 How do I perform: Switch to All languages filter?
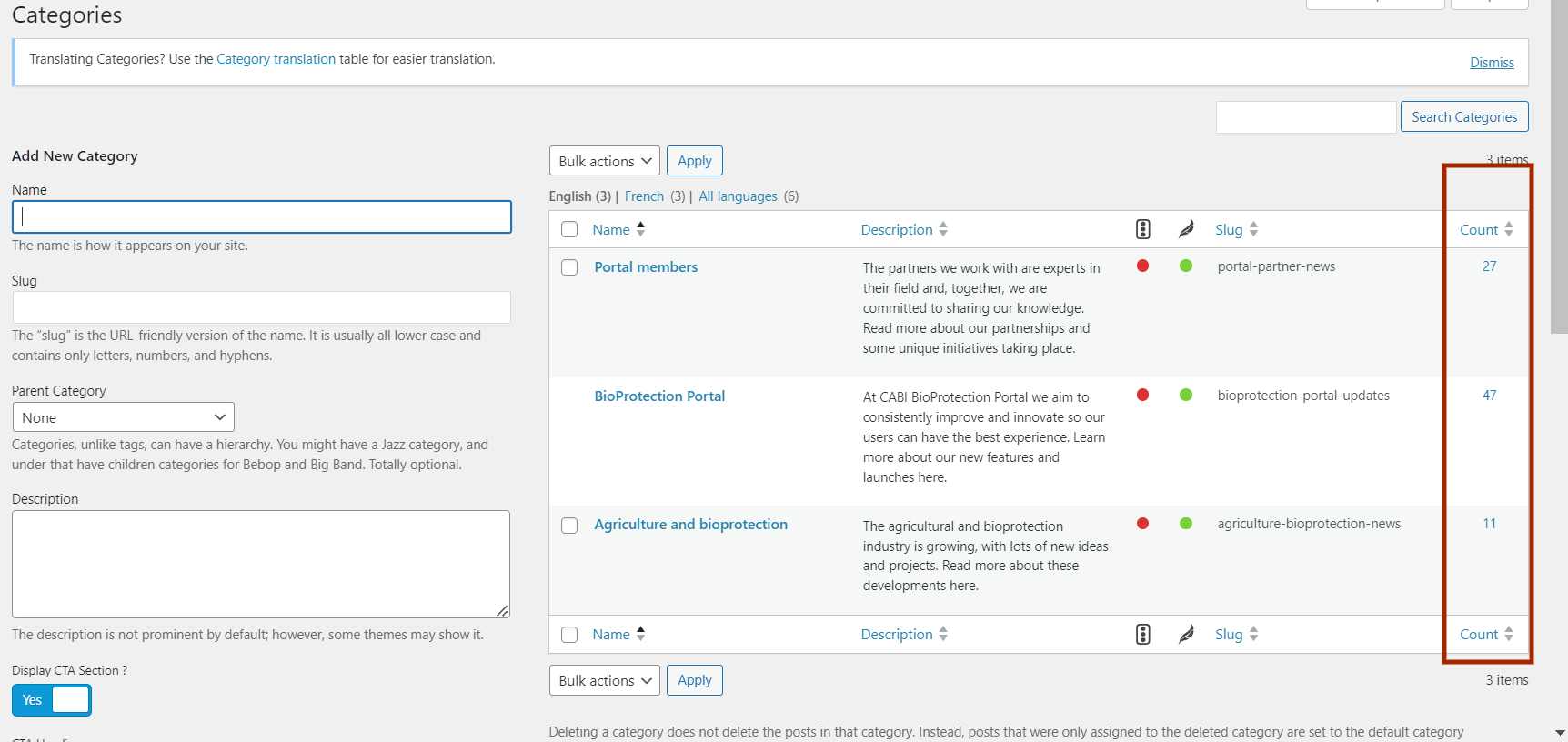click(738, 196)
